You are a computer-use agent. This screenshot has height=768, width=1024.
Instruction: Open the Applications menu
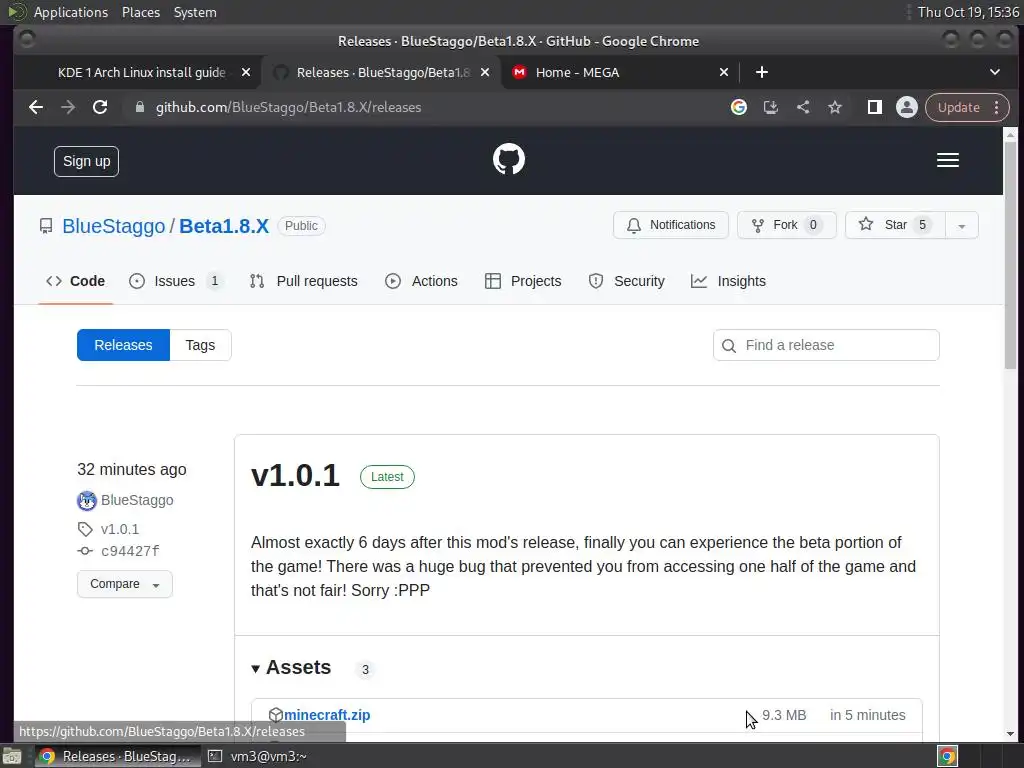(x=71, y=12)
